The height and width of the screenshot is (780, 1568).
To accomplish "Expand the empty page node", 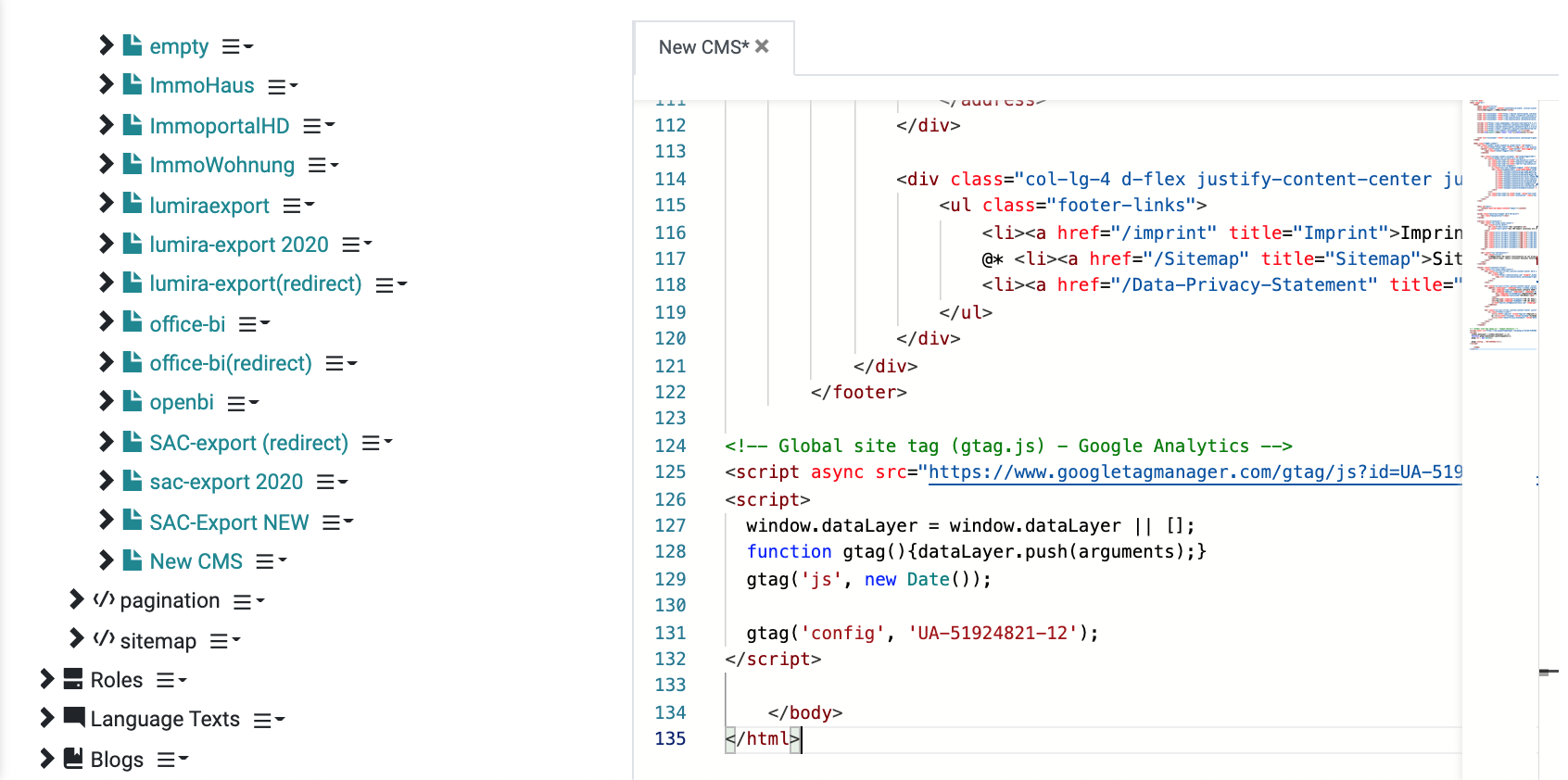I will pos(106,44).
